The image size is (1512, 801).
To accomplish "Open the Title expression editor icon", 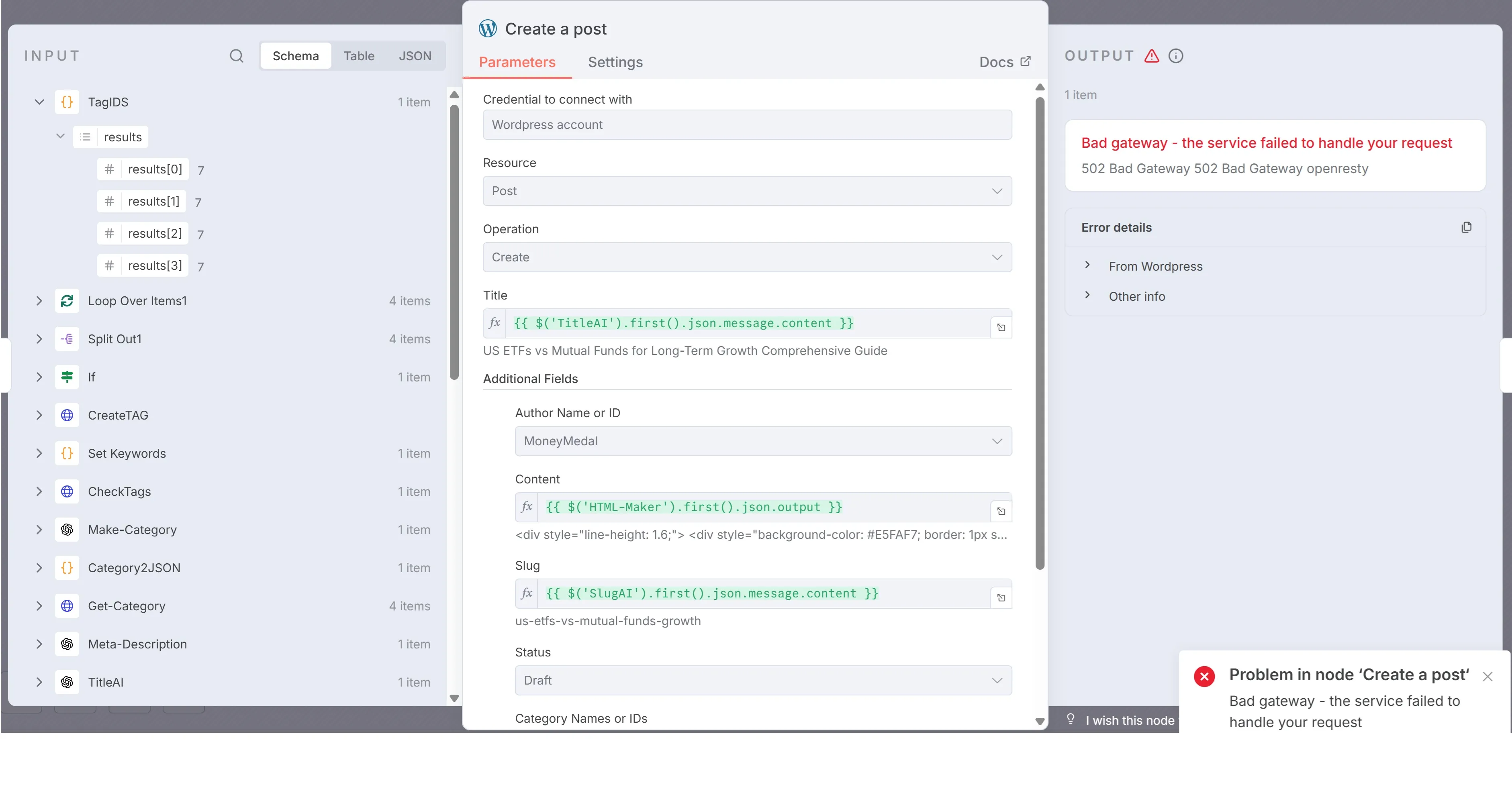I will [x=1001, y=328].
